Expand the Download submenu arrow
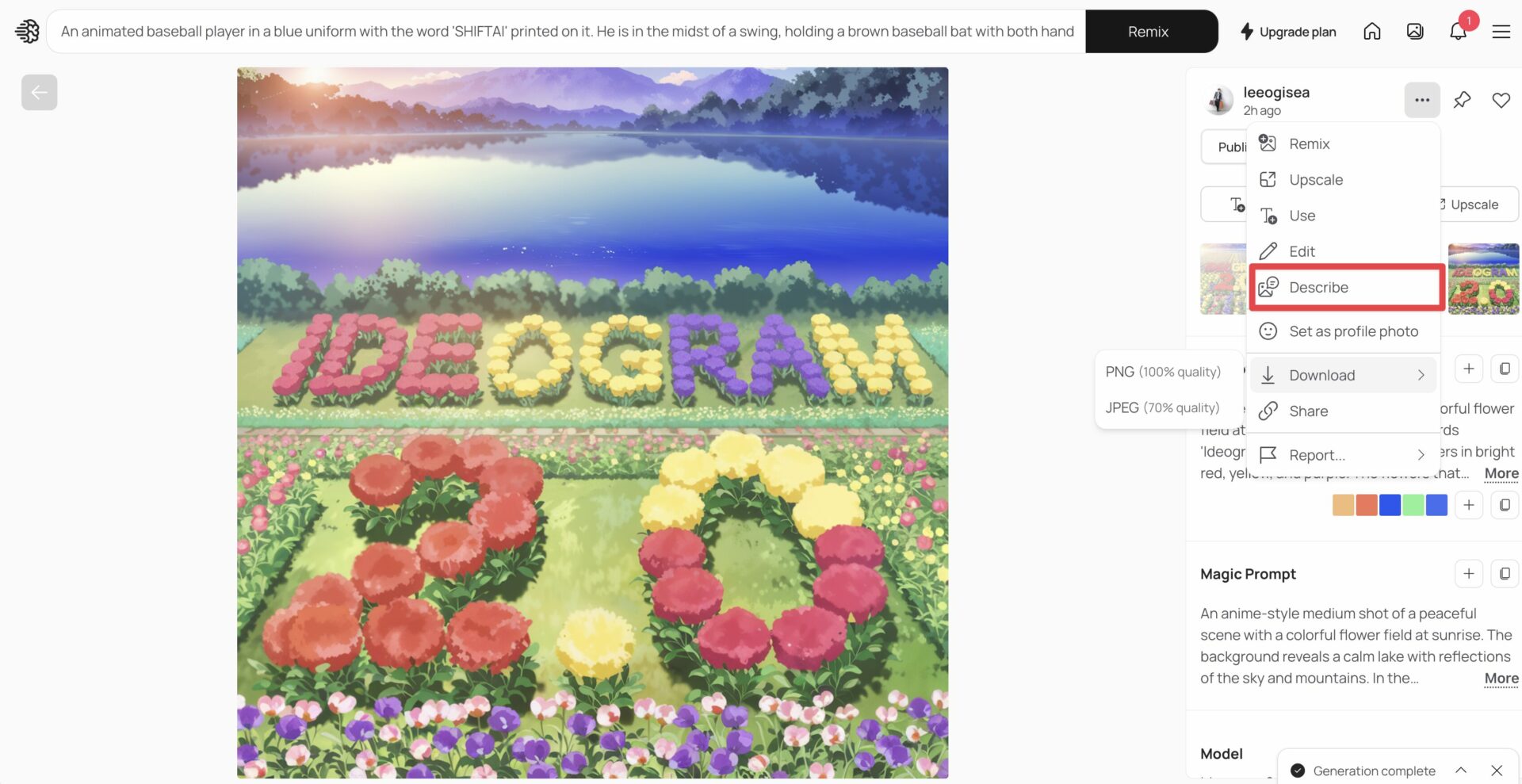Image resolution: width=1522 pixels, height=784 pixels. pyautogui.click(x=1421, y=374)
